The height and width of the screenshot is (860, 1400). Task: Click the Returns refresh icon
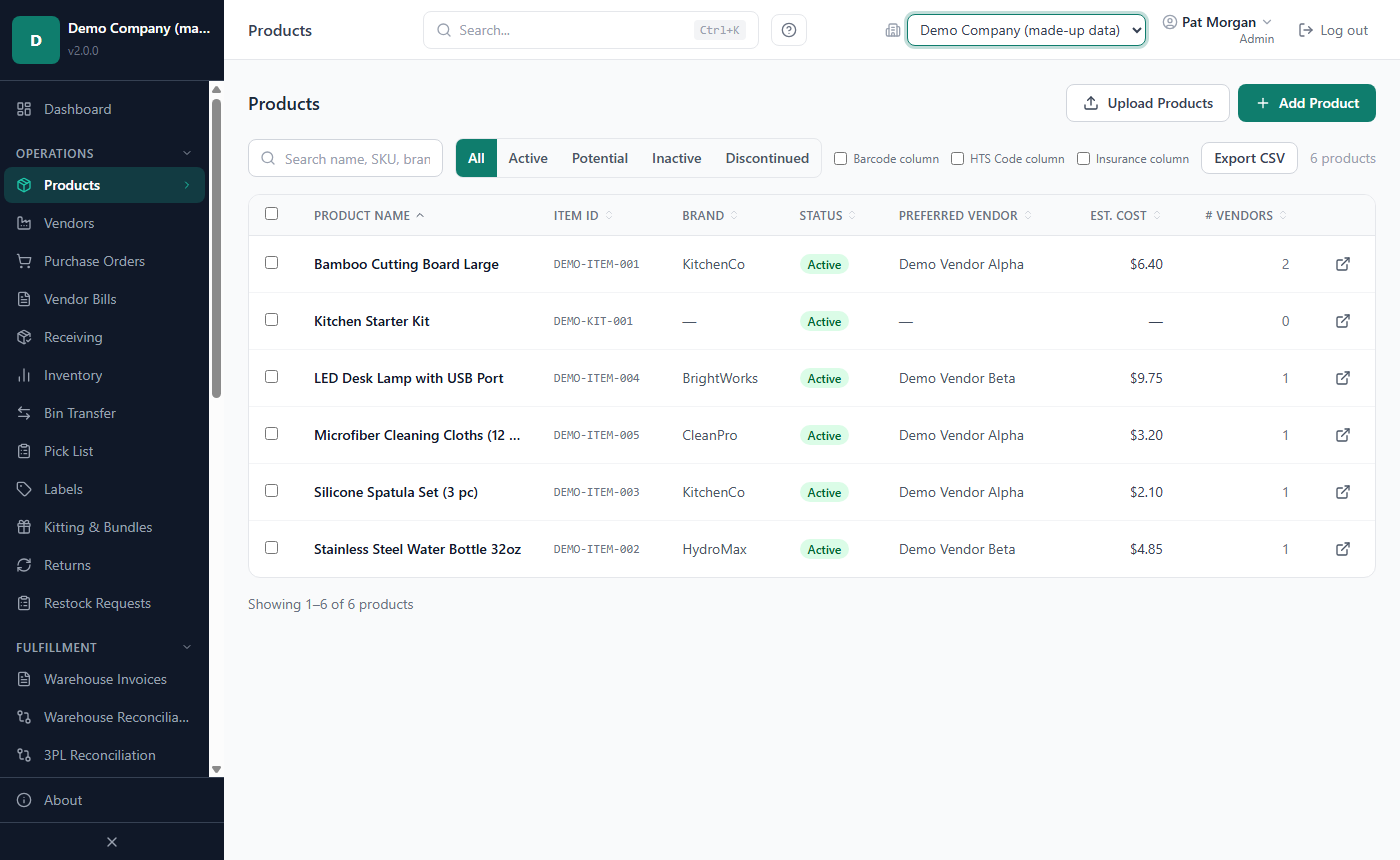(24, 565)
